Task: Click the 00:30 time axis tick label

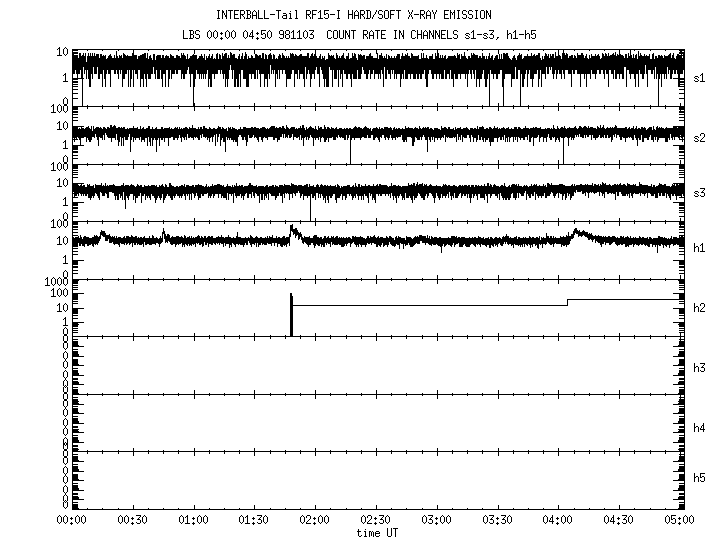Action: pyautogui.click(x=133, y=520)
